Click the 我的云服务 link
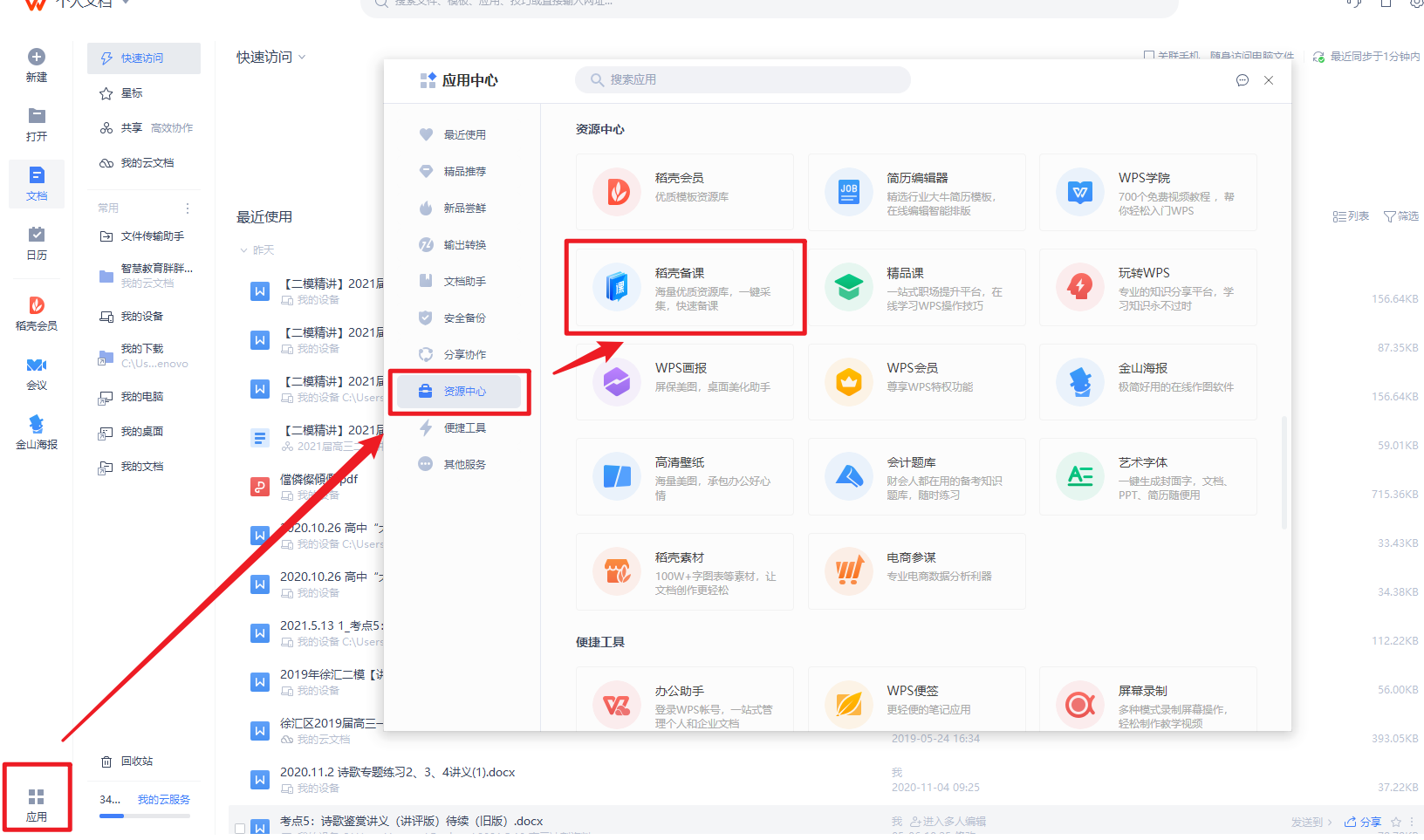 click(x=163, y=799)
